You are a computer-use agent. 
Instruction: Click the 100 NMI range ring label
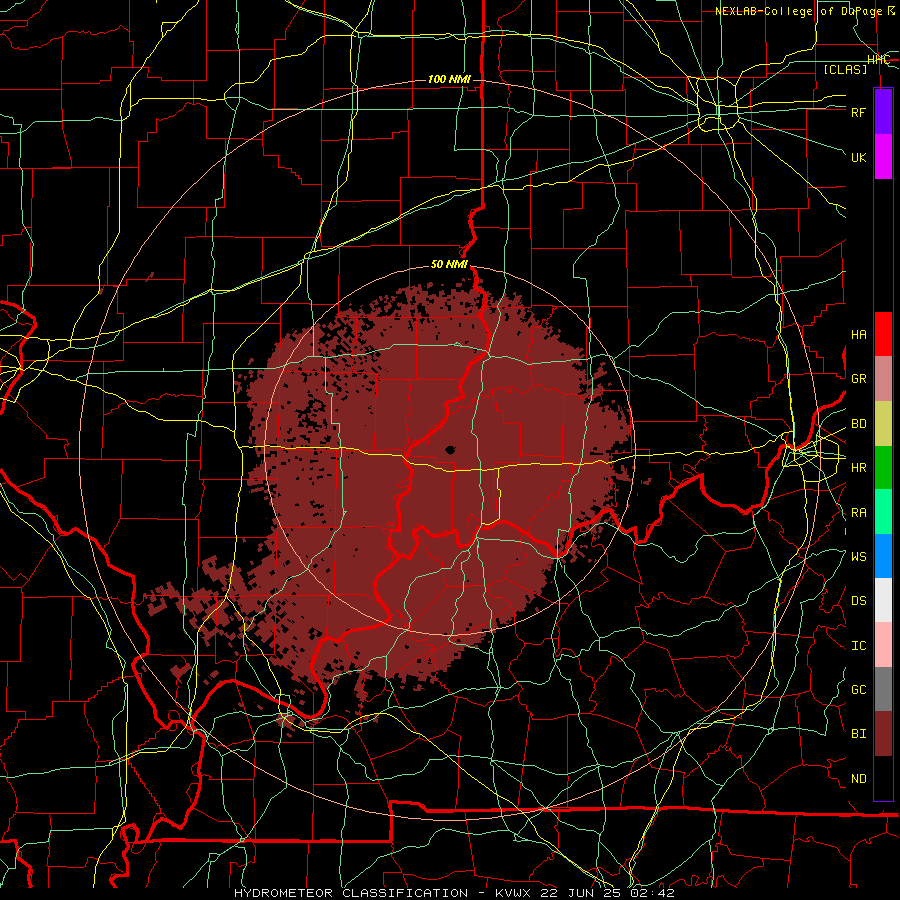coord(449,79)
